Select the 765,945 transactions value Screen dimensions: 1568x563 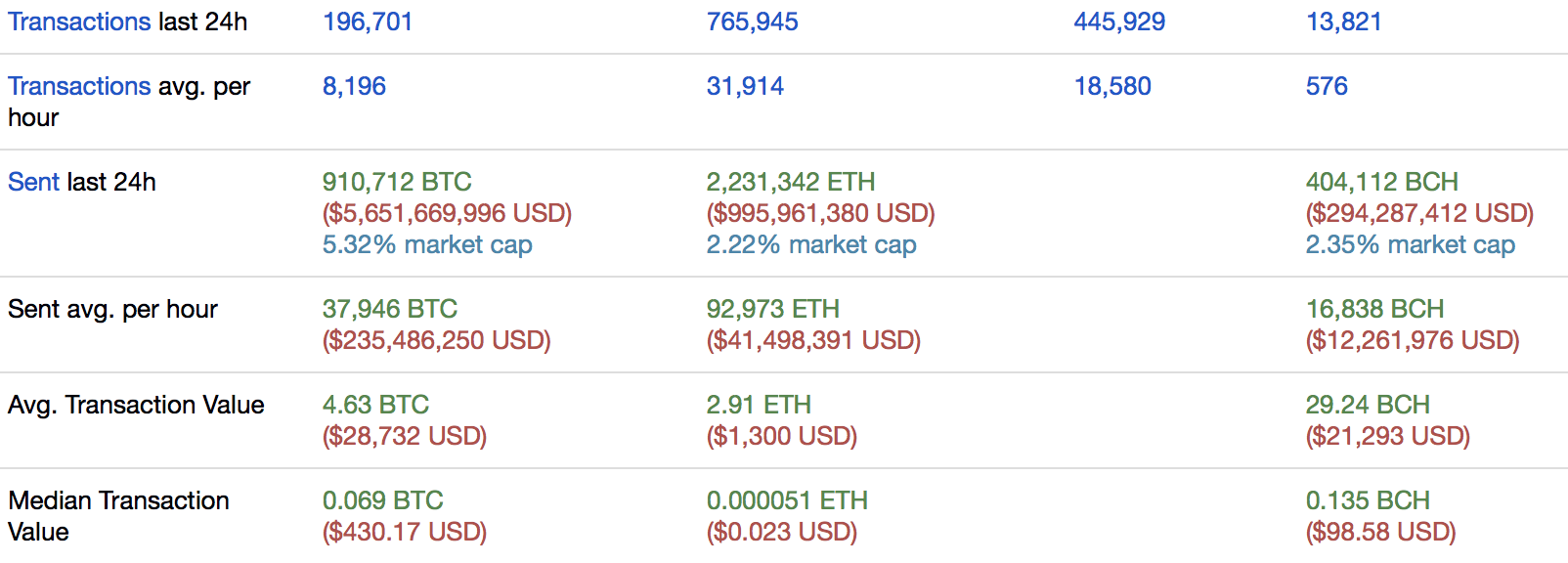[x=752, y=22]
